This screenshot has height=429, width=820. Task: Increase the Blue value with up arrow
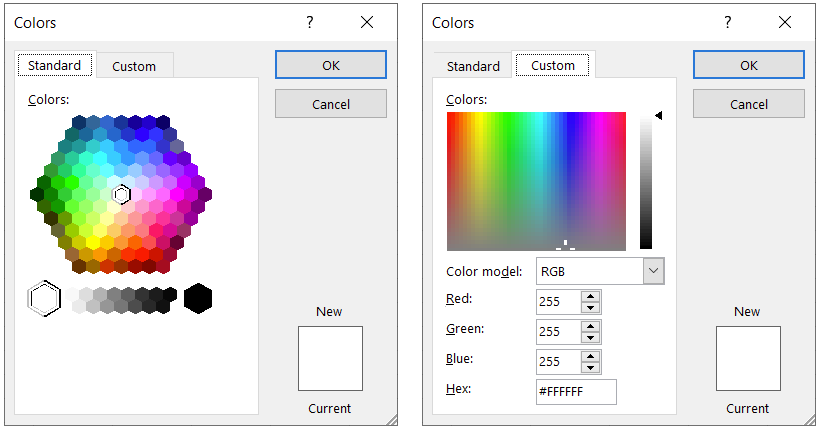(591, 356)
